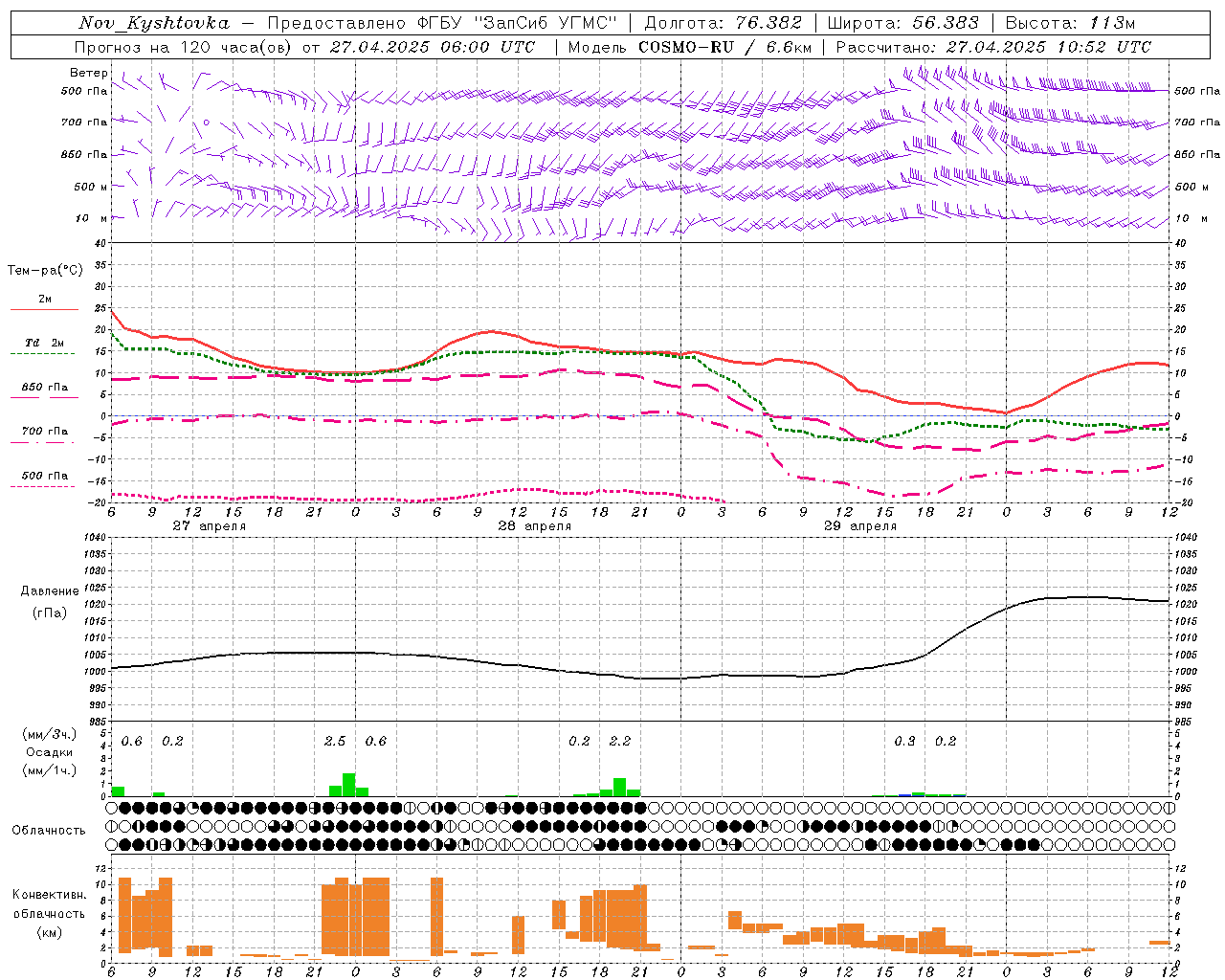This screenshot has width=1225, height=980.
Task: Click the 'Осадки' precipitation label
Action: coord(50,752)
